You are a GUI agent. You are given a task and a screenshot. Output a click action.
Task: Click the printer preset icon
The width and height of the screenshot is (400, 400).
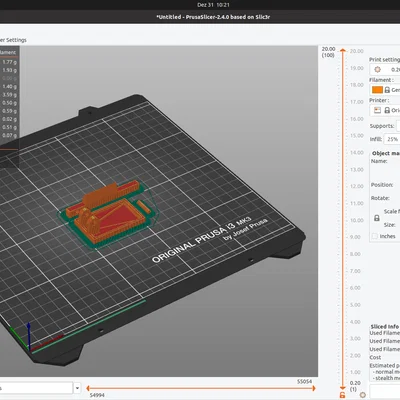[x=377, y=110]
